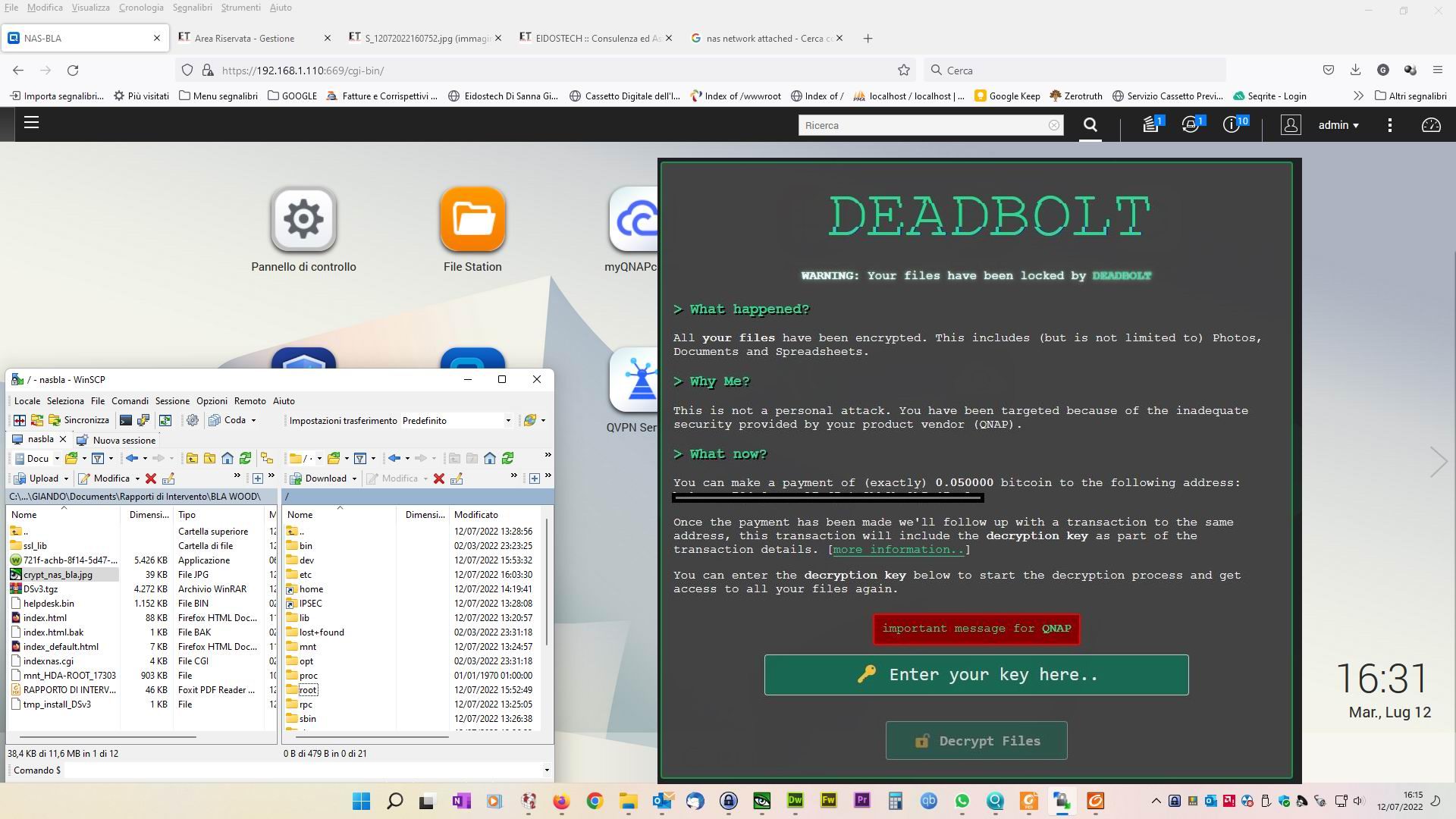Open the WinSCP Remoto menu
This screenshot has width=1456, height=819.
[249, 400]
